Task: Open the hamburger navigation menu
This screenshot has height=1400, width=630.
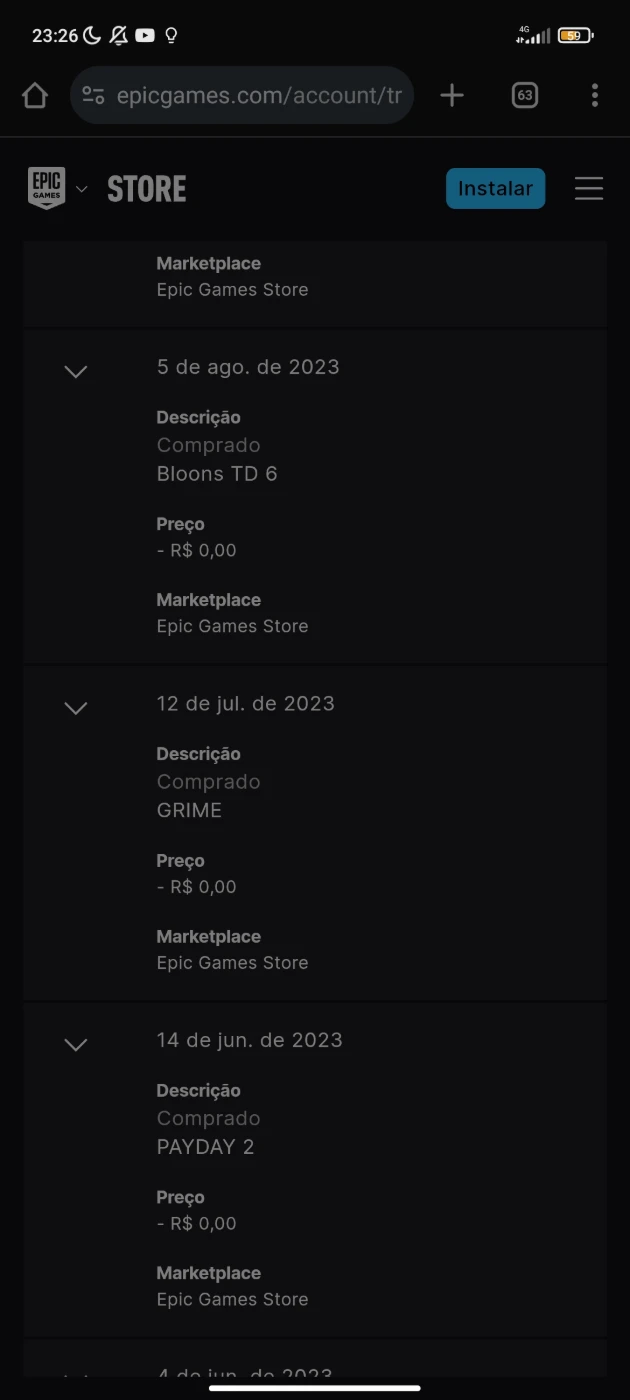Action: pyautogui.click(x=589, y=188)
